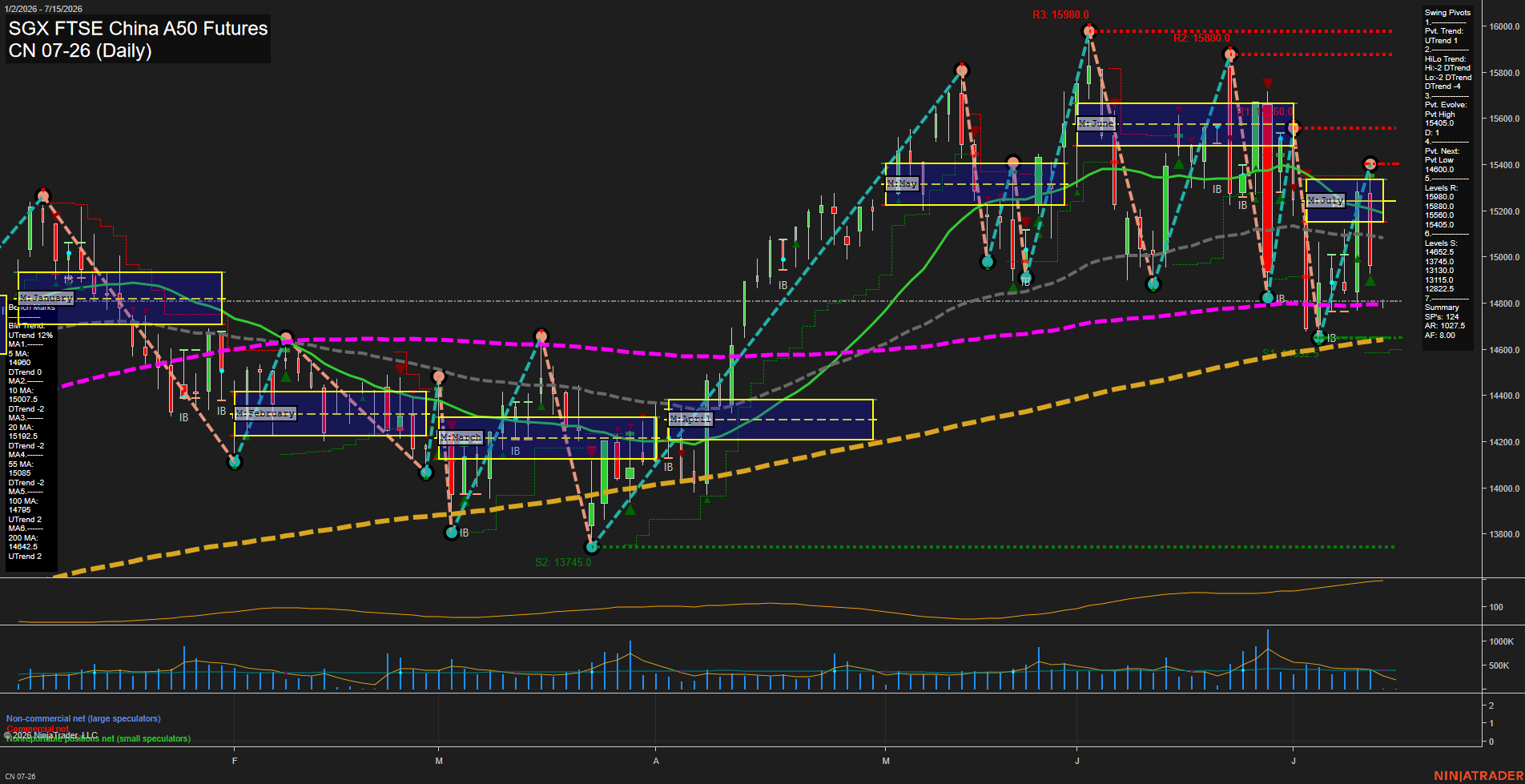
Task: Click the 500K volume axis label
Action: point(1499,665)
